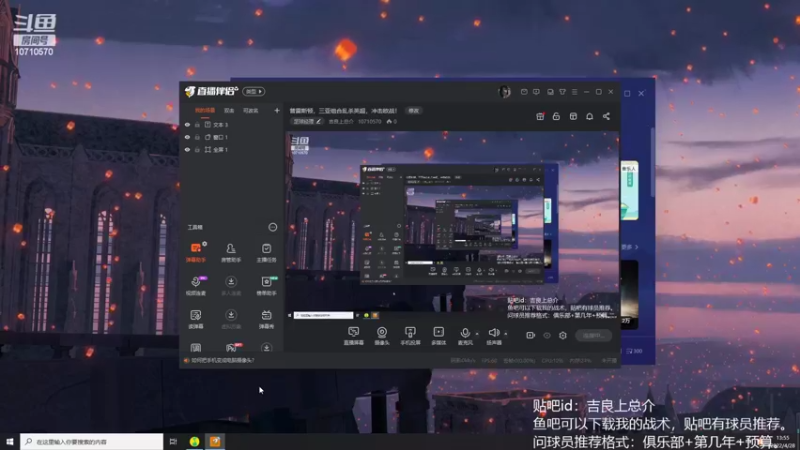Click the Windows taskbar search box
This screenshot has height=450, width=800.
91,441
